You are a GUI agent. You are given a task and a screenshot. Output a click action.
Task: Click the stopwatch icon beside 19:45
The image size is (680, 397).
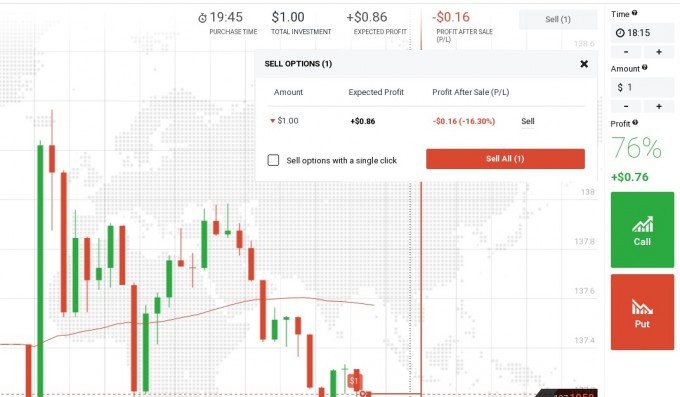(203, 18)
